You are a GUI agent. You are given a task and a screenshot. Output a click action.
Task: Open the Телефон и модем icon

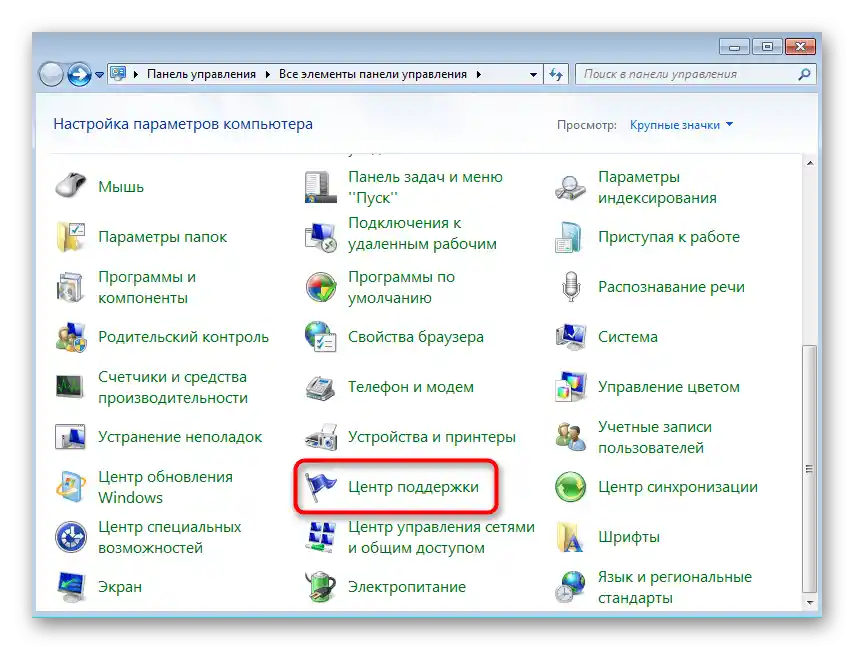point(320,387)
